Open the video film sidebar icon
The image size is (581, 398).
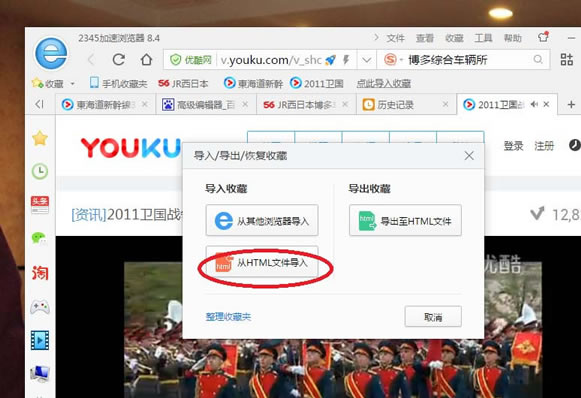[40, 340]
